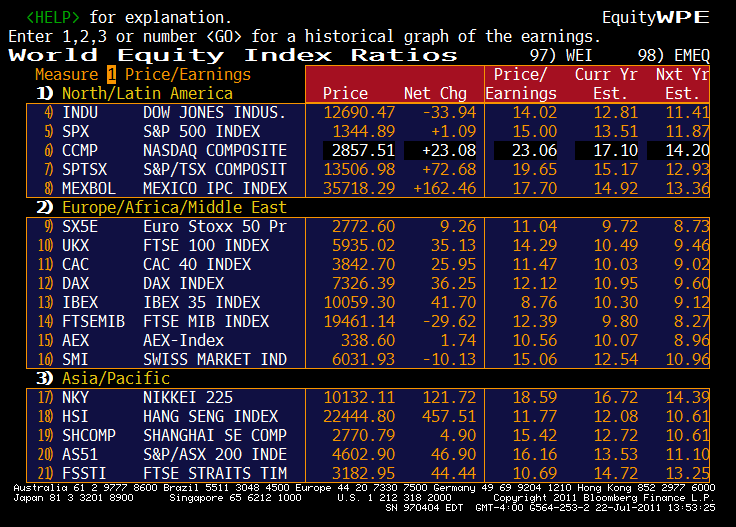
Task: Select section 2) Europe/Africa/Middle East
Action: (161, 207)
